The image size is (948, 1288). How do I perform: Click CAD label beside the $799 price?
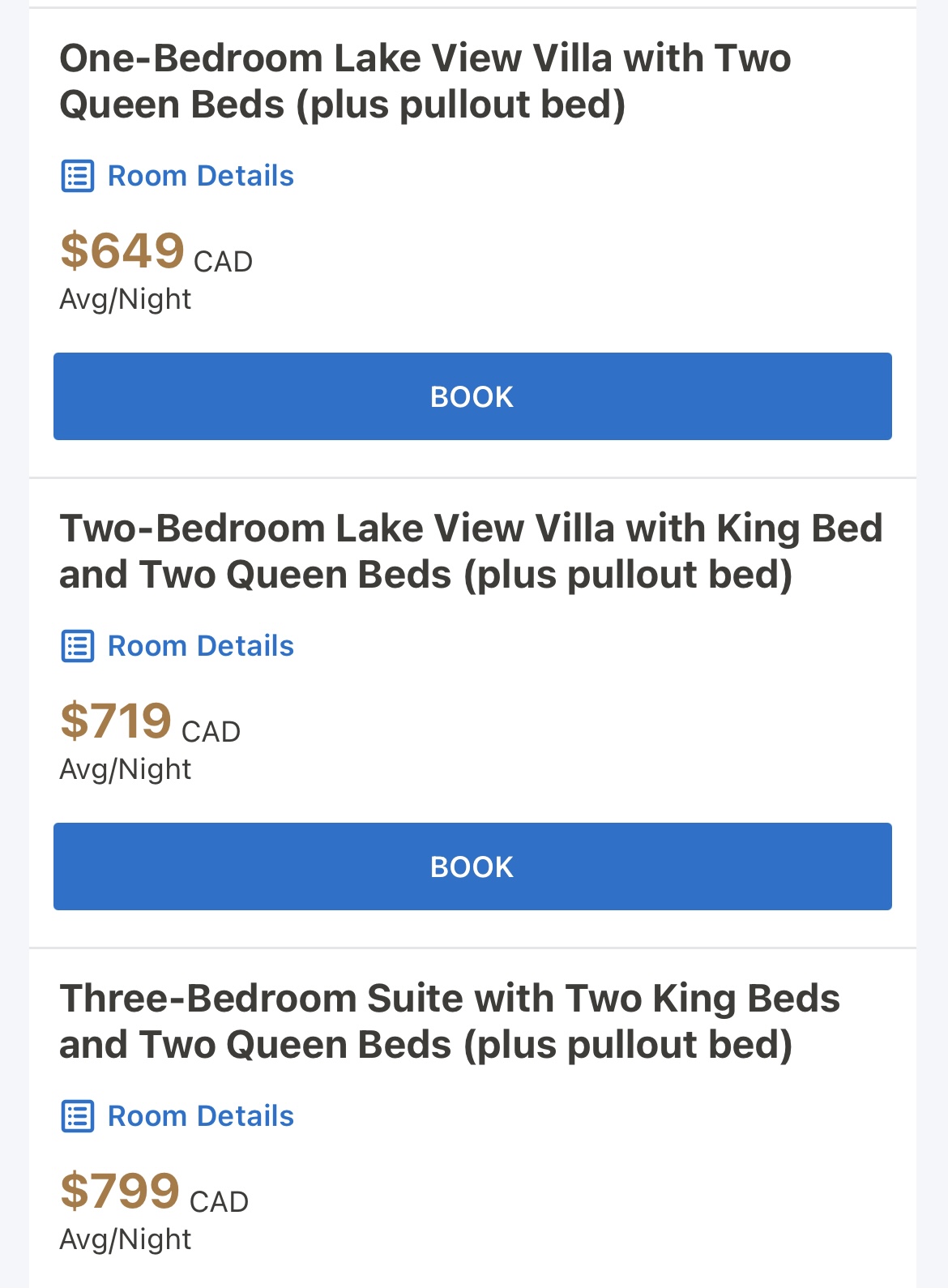coord(219,1202)
